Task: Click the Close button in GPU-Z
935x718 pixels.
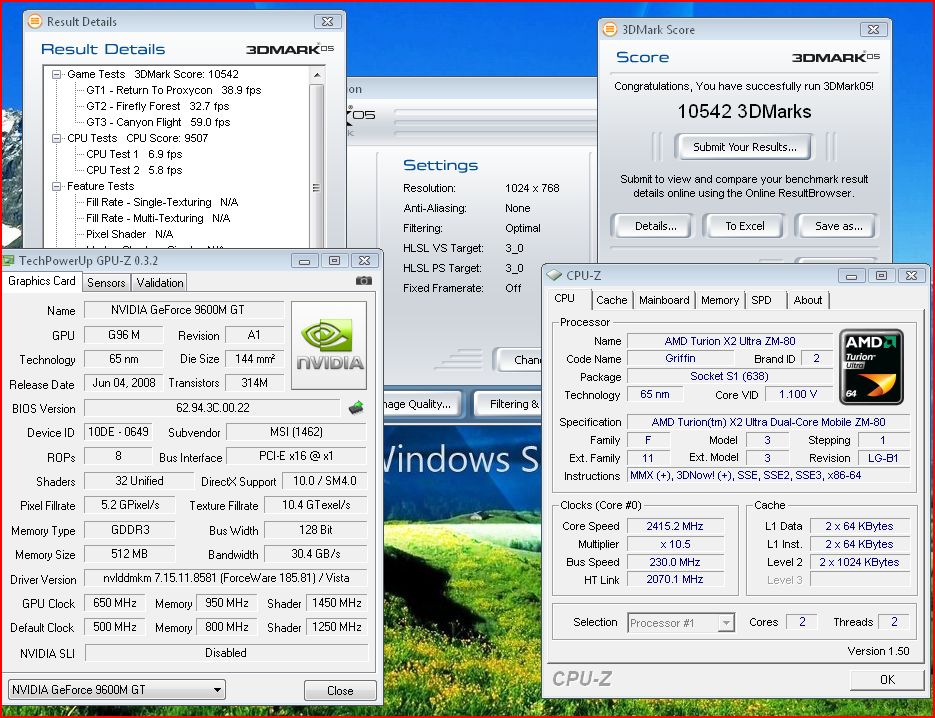Action: (340, 691)
